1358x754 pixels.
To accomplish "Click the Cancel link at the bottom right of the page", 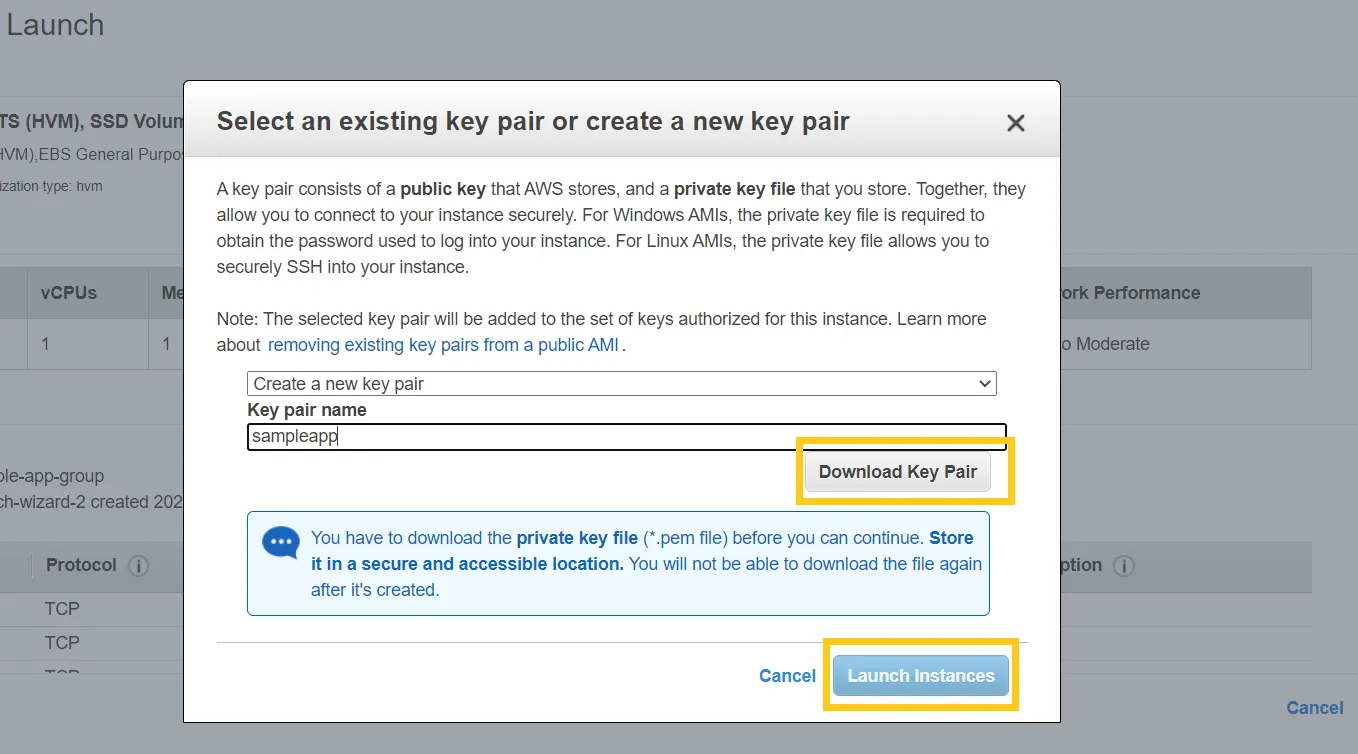I will point(1314,707).
